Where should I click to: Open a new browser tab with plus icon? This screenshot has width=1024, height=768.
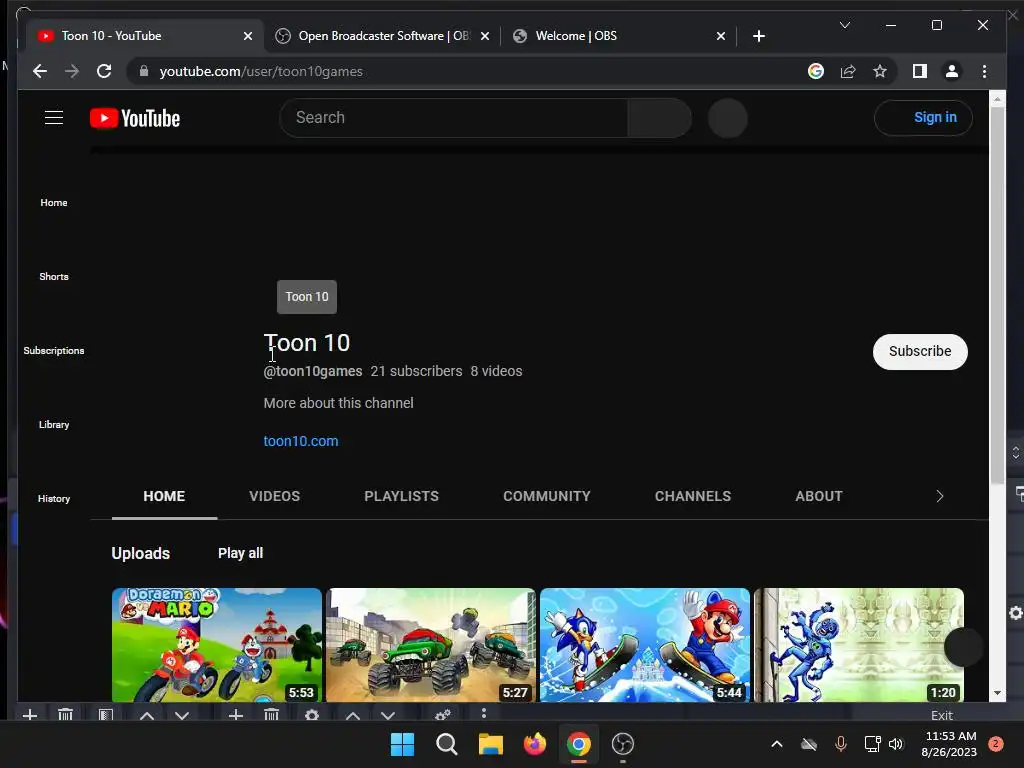click(x=758, y=36)
